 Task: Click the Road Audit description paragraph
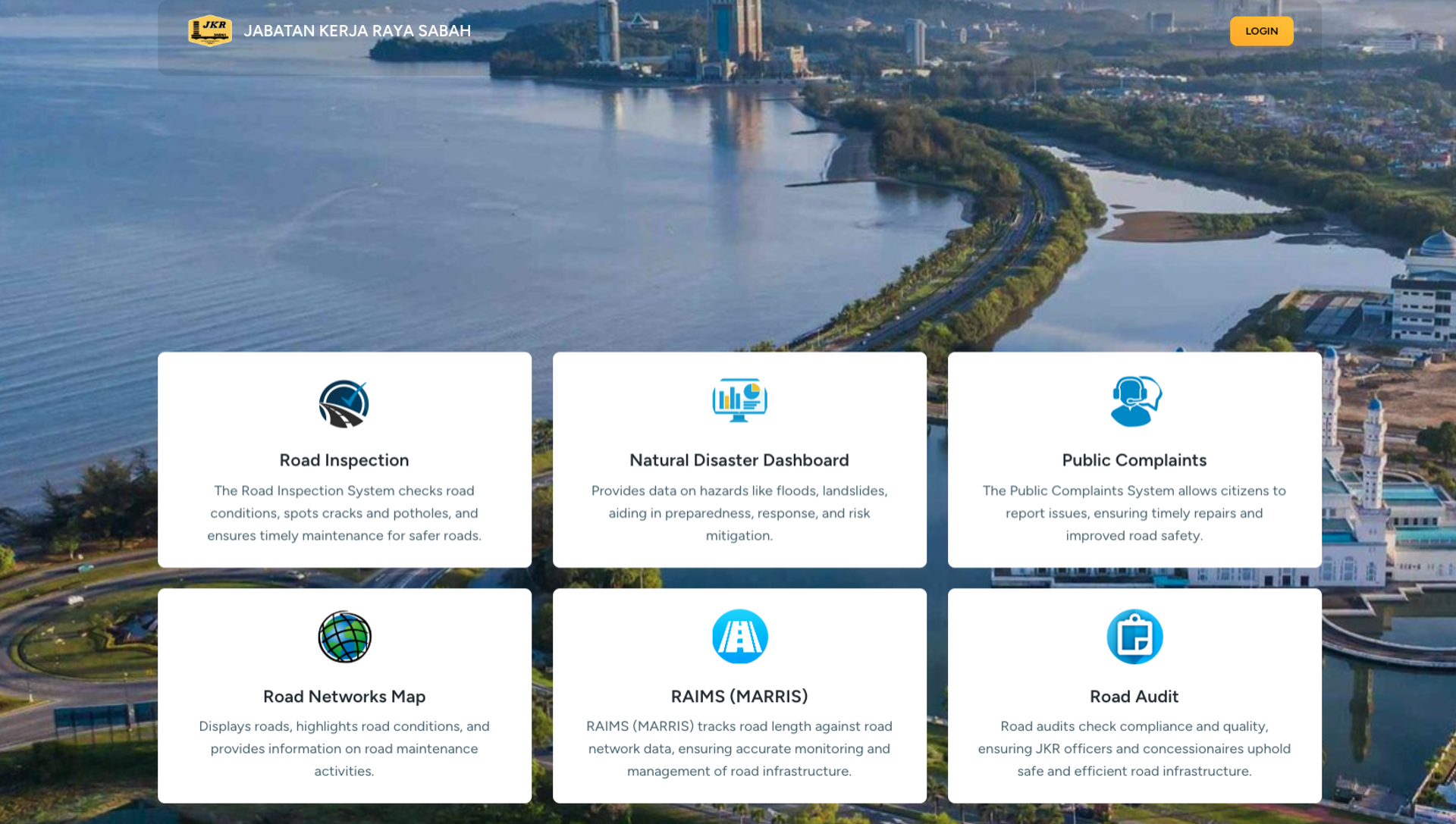[1134, 749]
